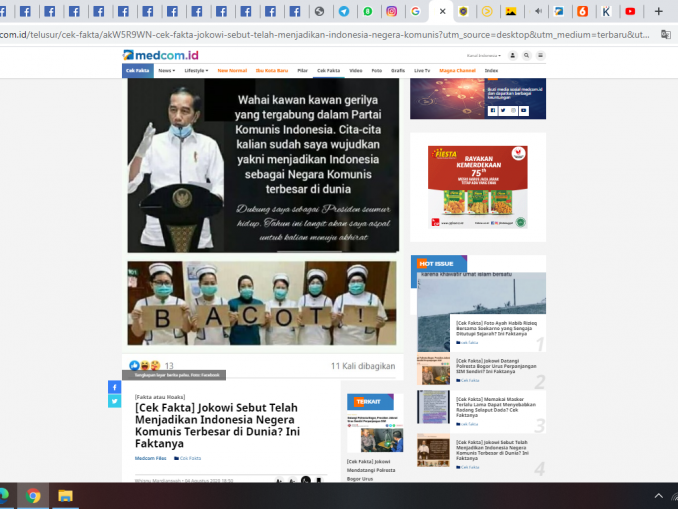Open hot issue Memakai Masker Terlalu Lama
This screenshot has height=509, width=678.
[496, 407]
